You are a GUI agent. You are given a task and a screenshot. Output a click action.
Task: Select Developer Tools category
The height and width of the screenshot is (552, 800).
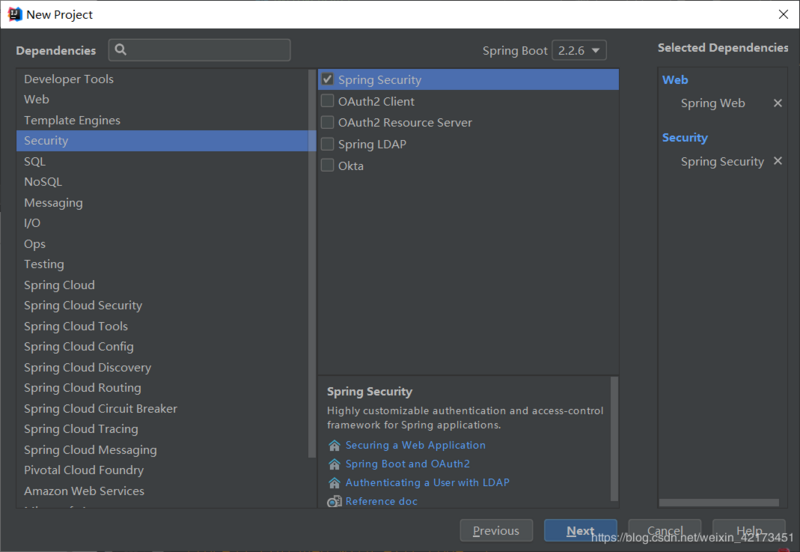(163, 79)
